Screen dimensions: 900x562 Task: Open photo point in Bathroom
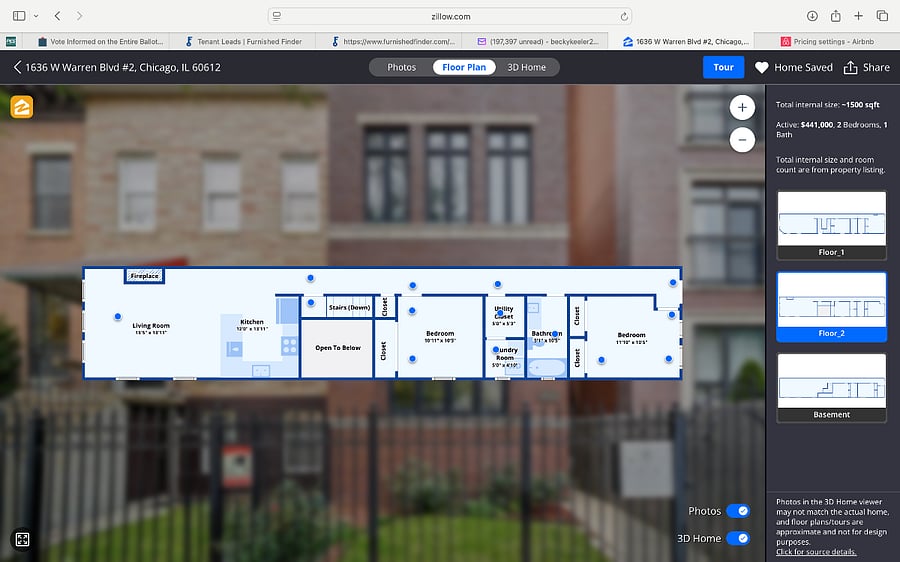[x=555, y=334]
